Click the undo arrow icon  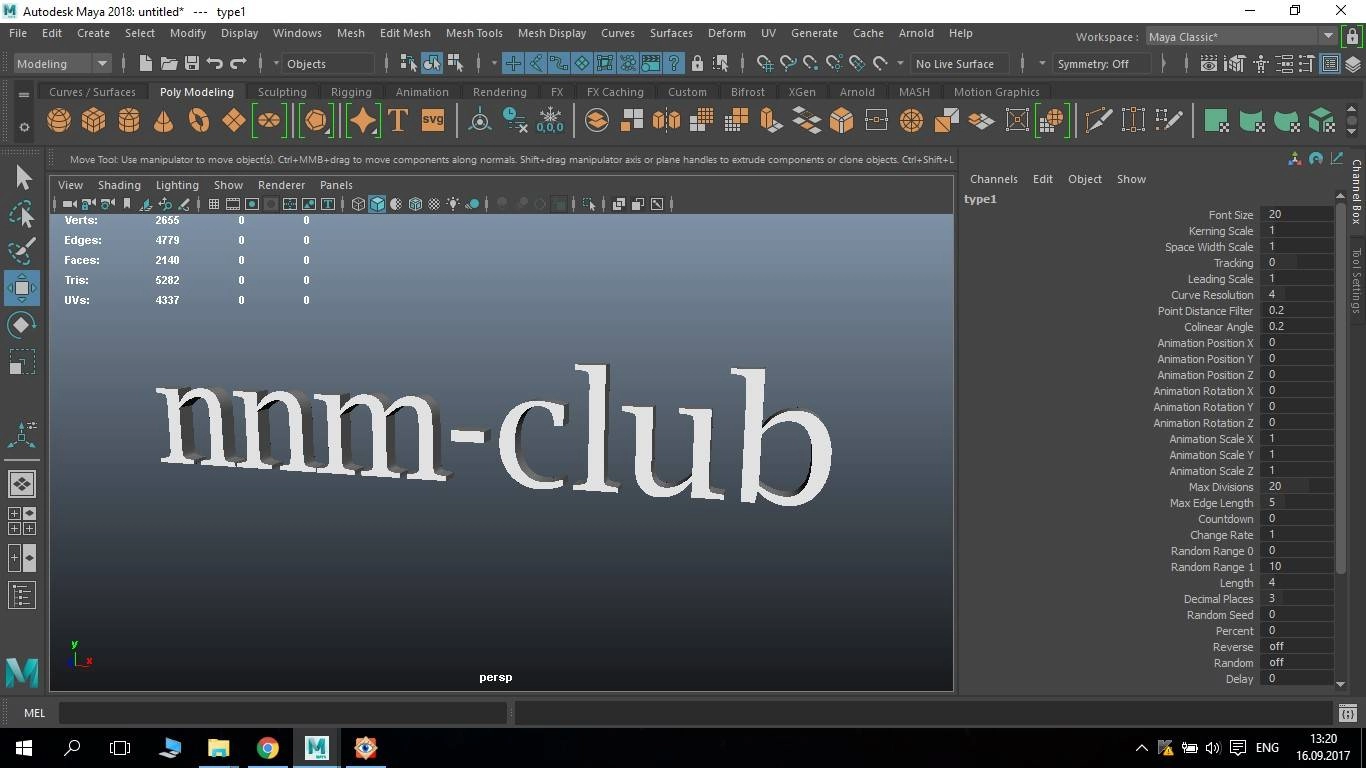(215, 63)
